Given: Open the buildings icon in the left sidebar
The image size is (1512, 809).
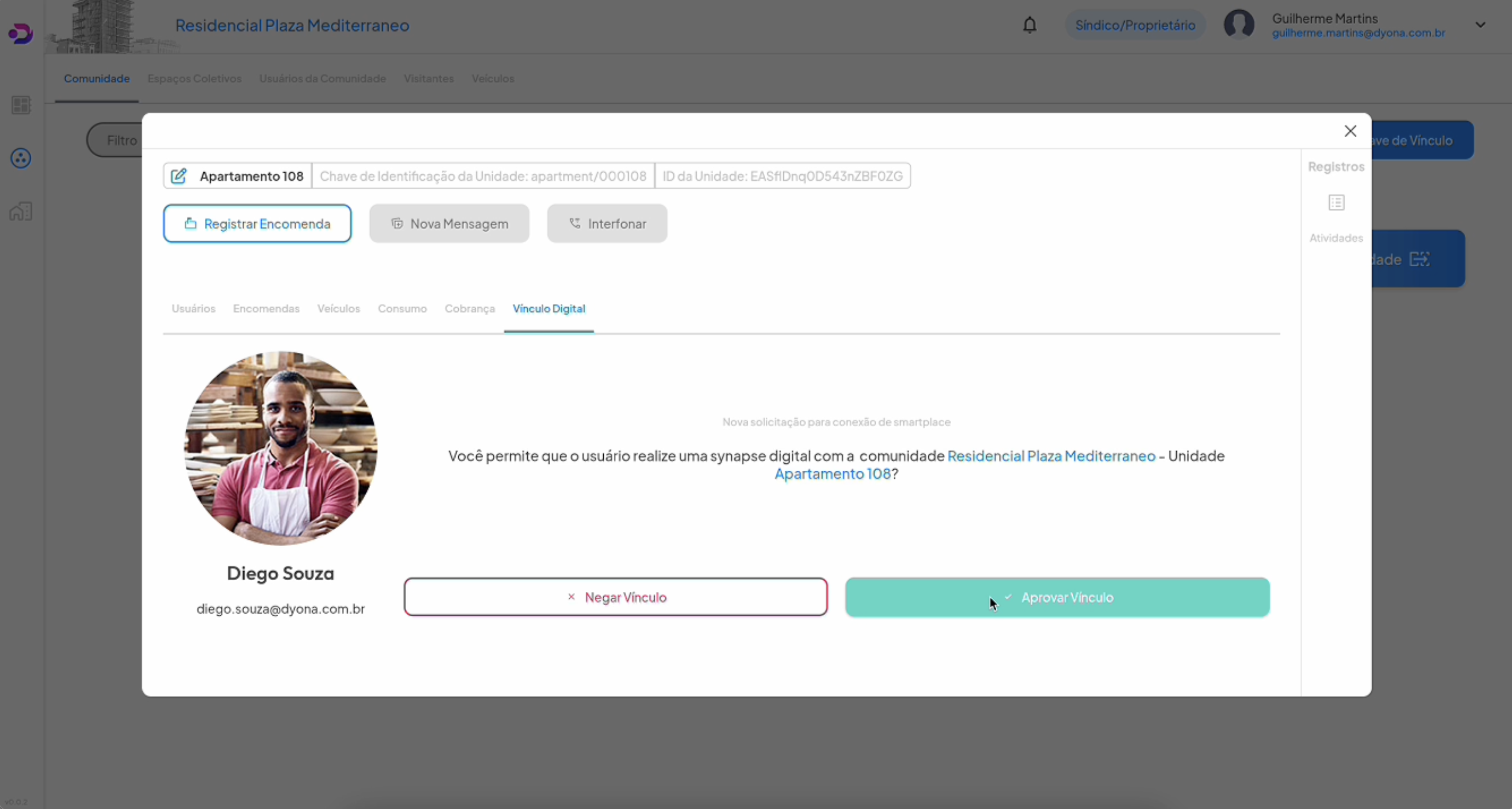Looking at the screenshot, I should tap(20, 211).
